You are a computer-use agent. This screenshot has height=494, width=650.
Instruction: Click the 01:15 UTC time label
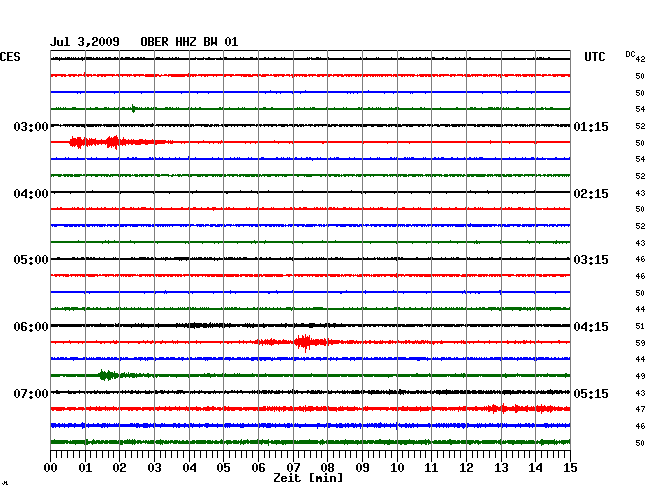(x=591, y=126)
